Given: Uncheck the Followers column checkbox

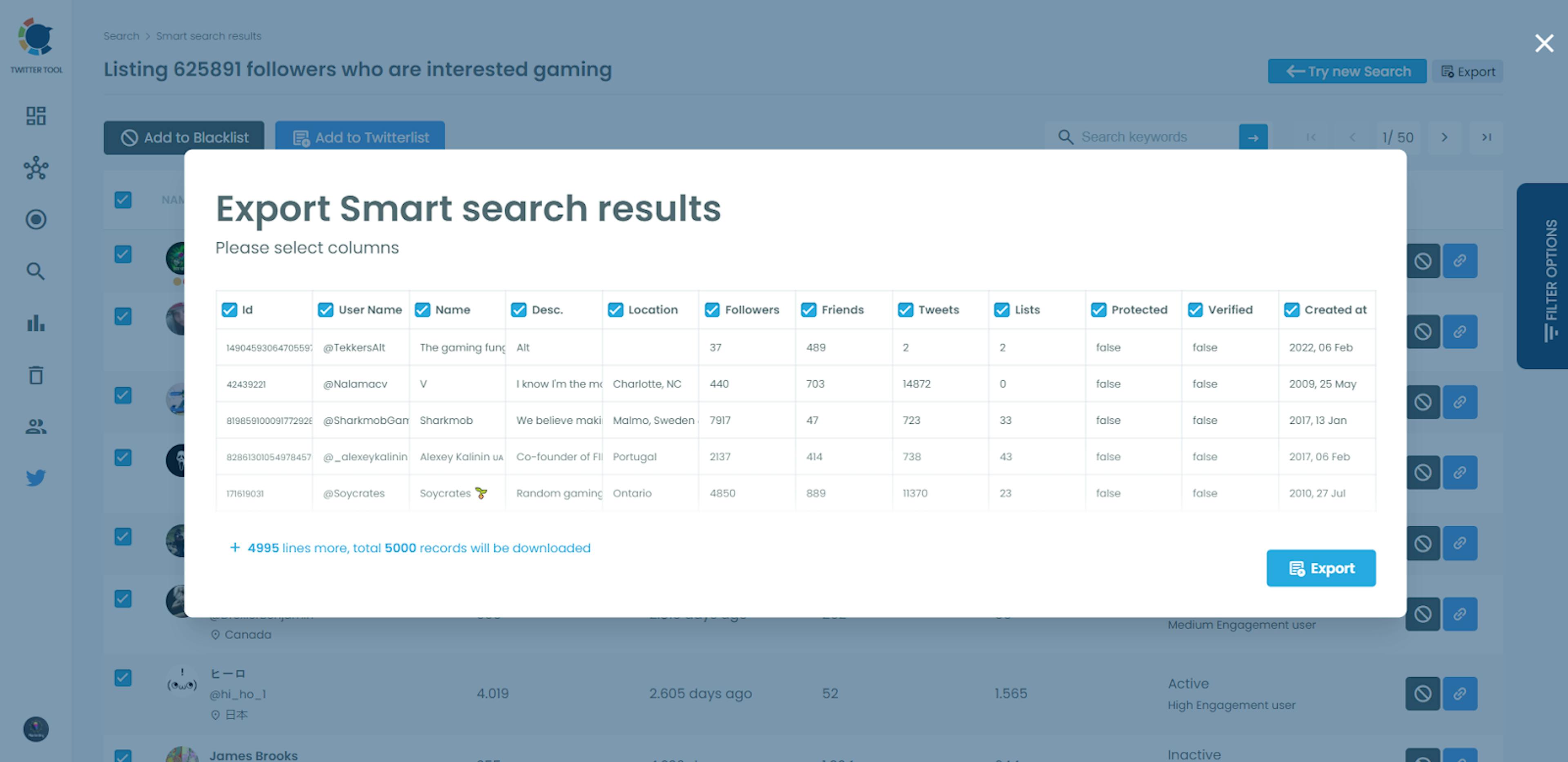Looking at the screenshot, I should (712, 310).
